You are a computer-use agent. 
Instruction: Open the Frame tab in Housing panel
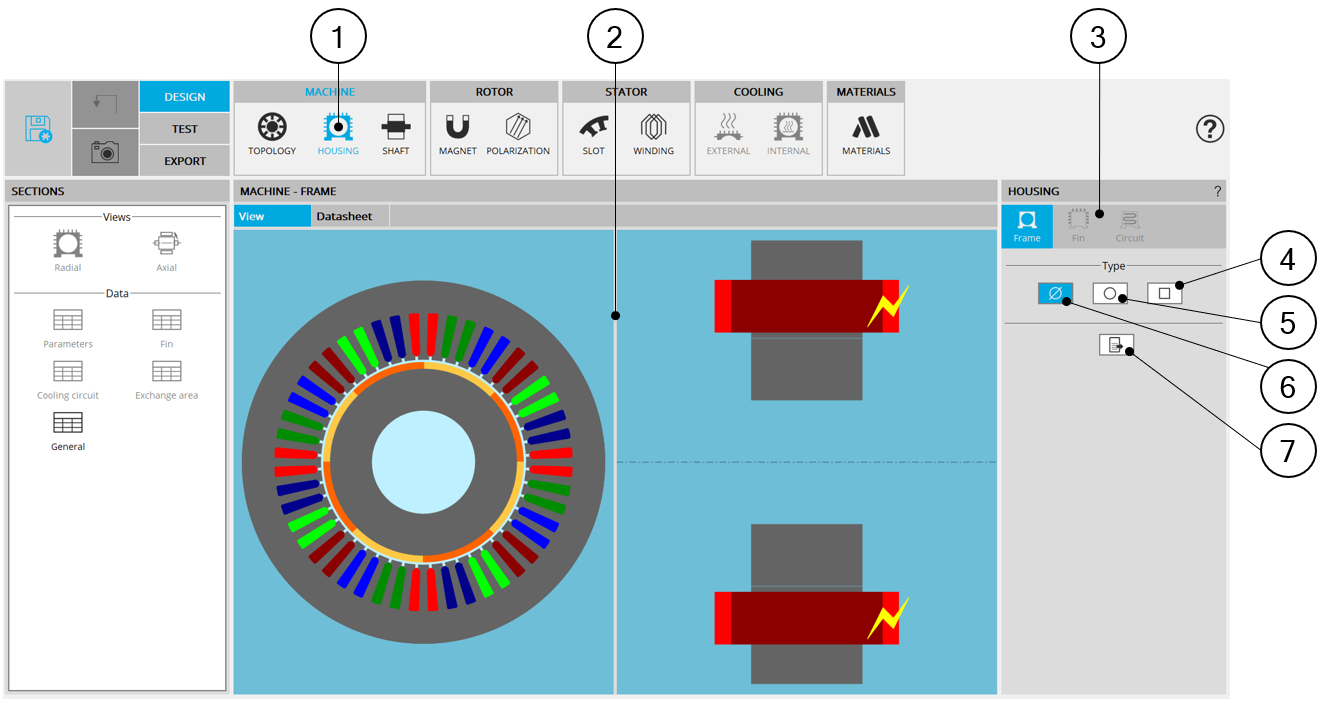click(1026, 227)
